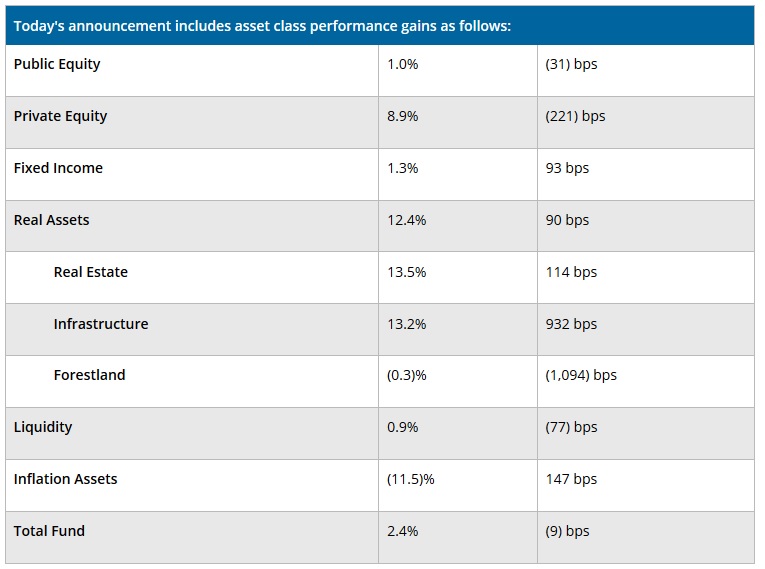Click the Liquidity row label

pyautogui.click(x=43, y=427)
